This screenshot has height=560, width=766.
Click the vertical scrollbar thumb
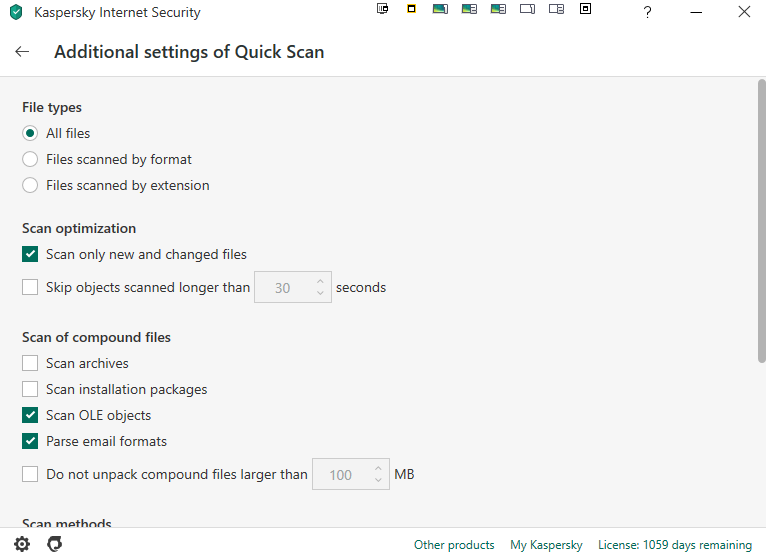coord(761,220)
